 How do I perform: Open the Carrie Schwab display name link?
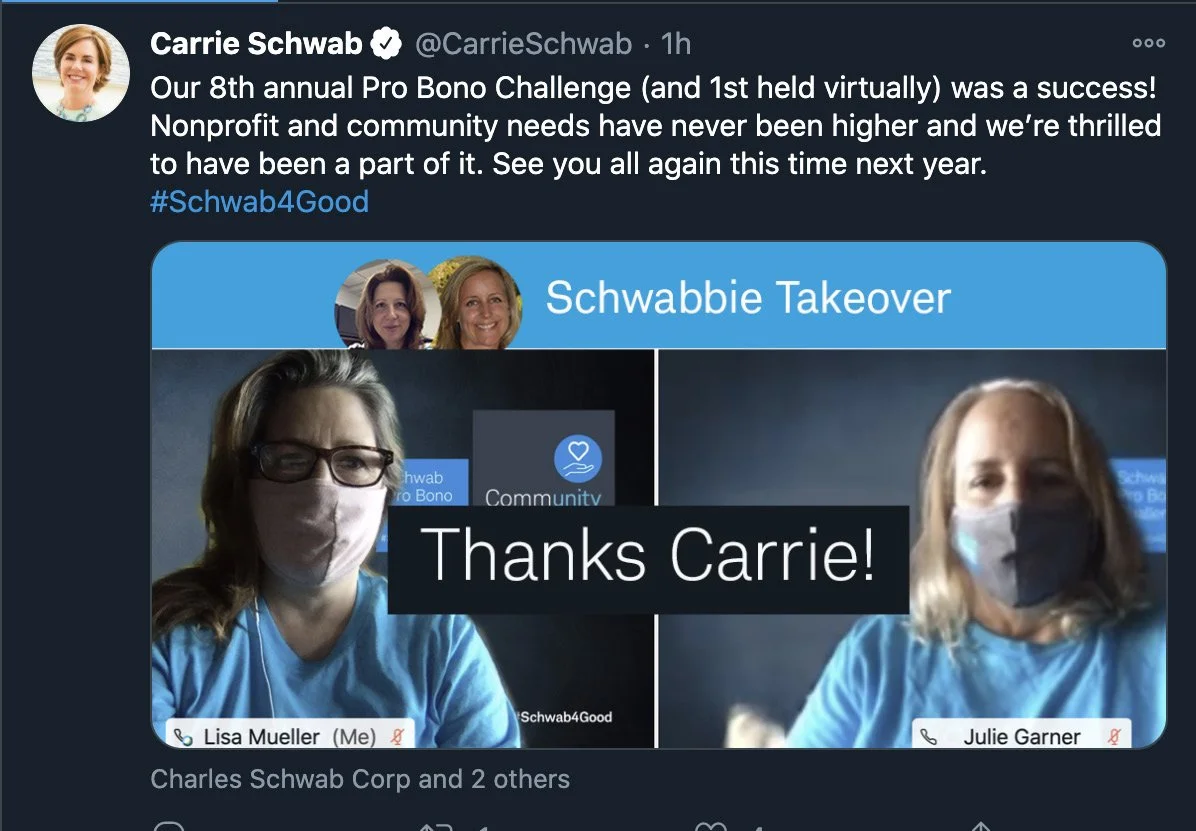click(256, 43)
